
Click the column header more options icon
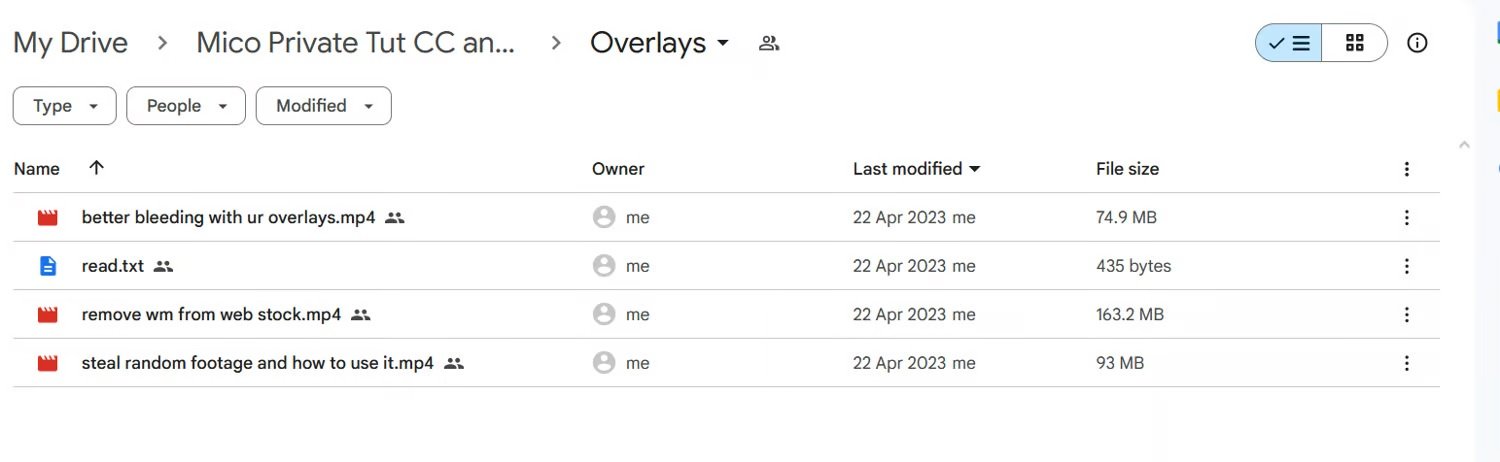[x=1406, y=169]
